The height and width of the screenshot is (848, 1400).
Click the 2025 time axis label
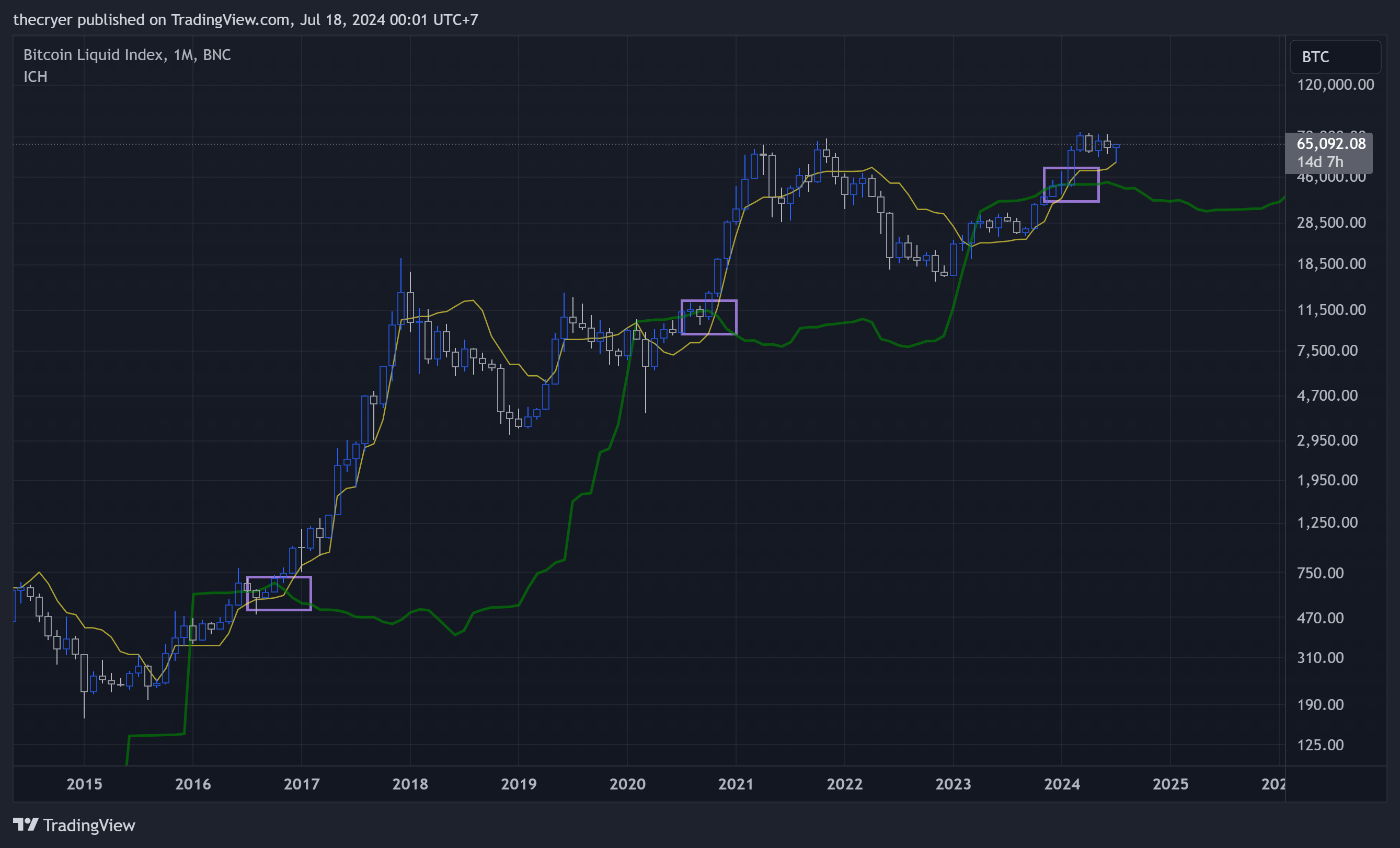[1171, 784]
